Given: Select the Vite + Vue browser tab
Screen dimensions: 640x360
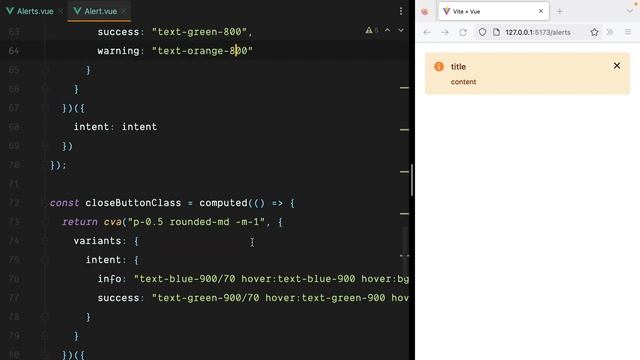Looking at the screenshot, I should click(x=493, y=11).
